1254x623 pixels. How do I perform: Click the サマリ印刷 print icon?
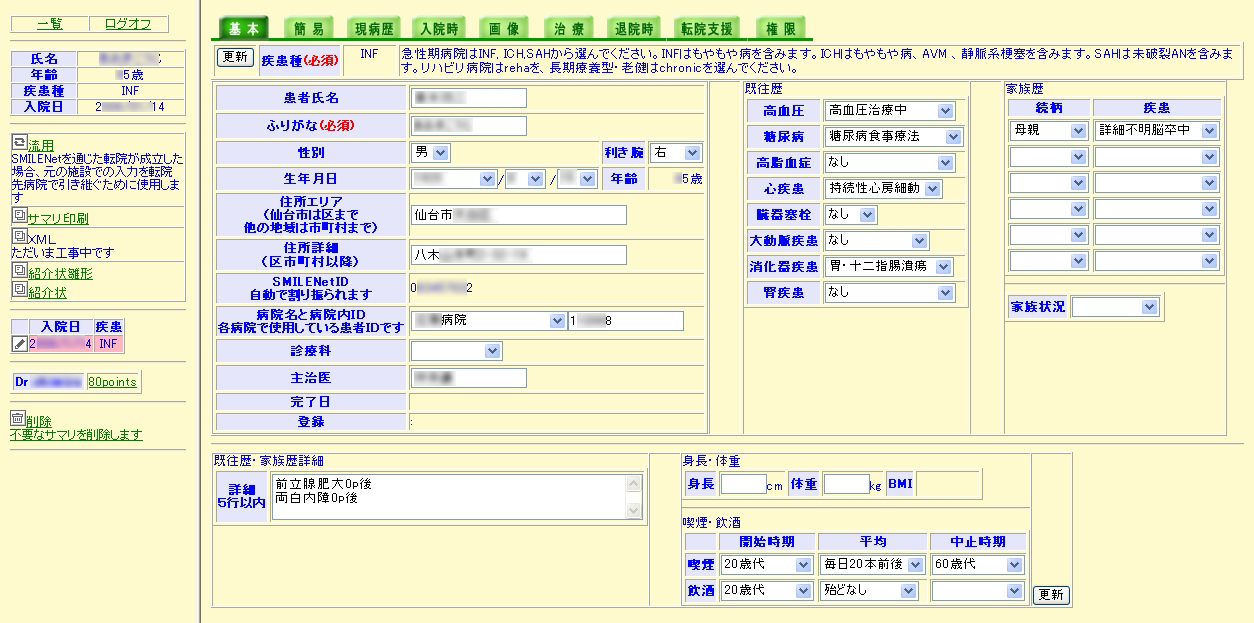(19, 217)
